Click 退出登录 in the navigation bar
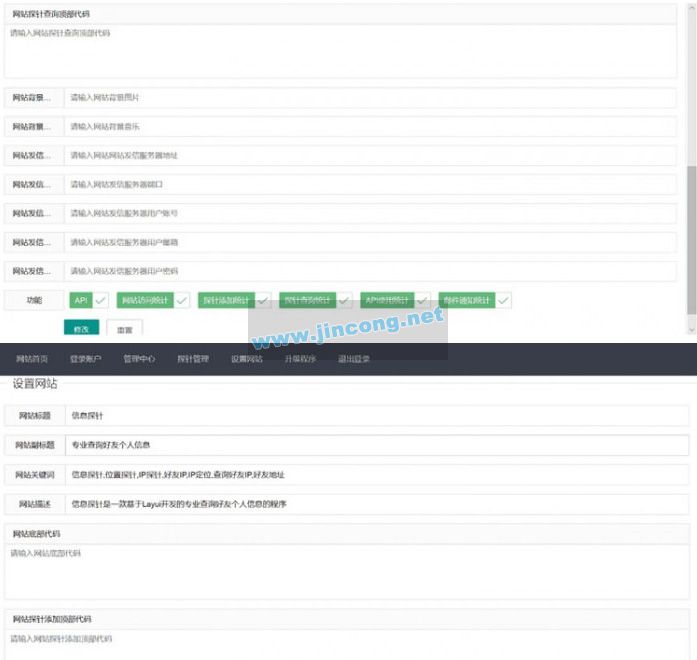The height and width of the screenshot is (660, 697). click(x=354, y=359)
